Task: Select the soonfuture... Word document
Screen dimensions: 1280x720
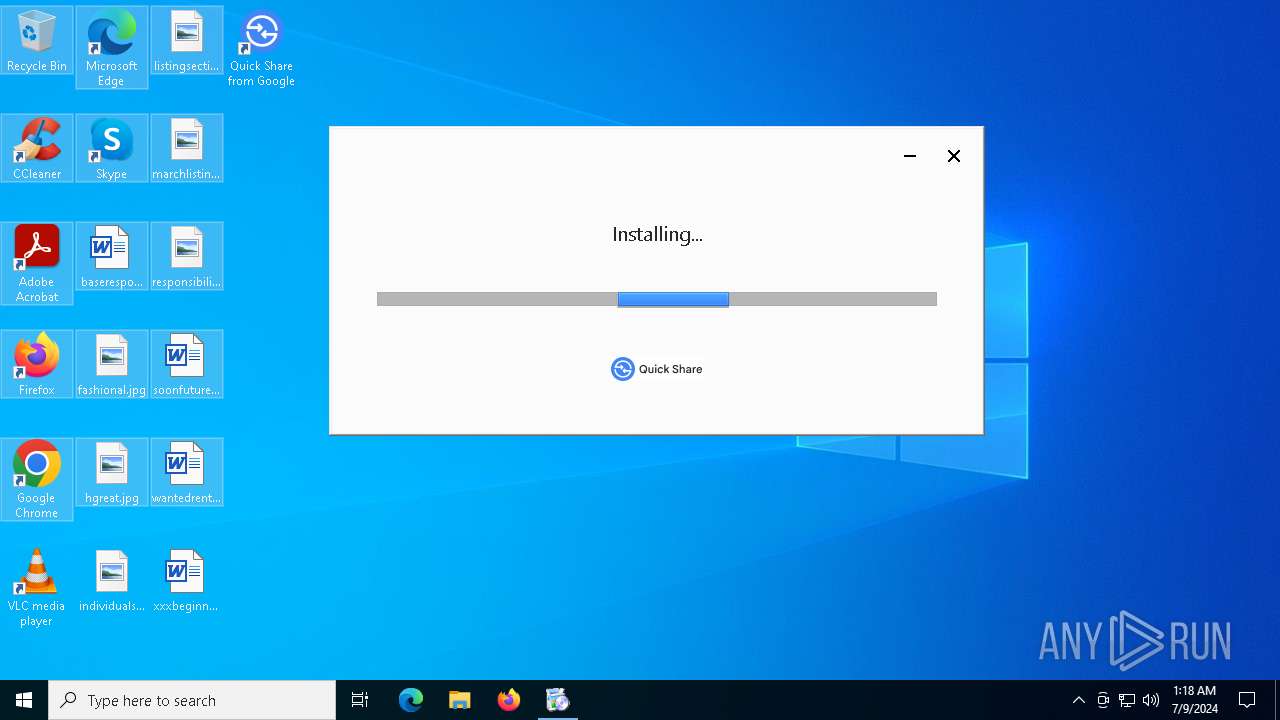Action: click(186, 364)
